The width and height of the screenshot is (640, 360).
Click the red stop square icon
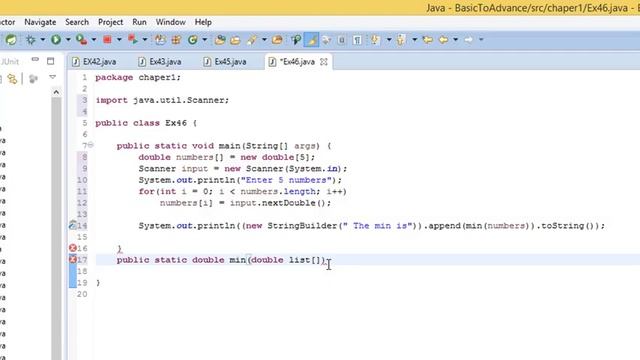[x=107, y=40]
